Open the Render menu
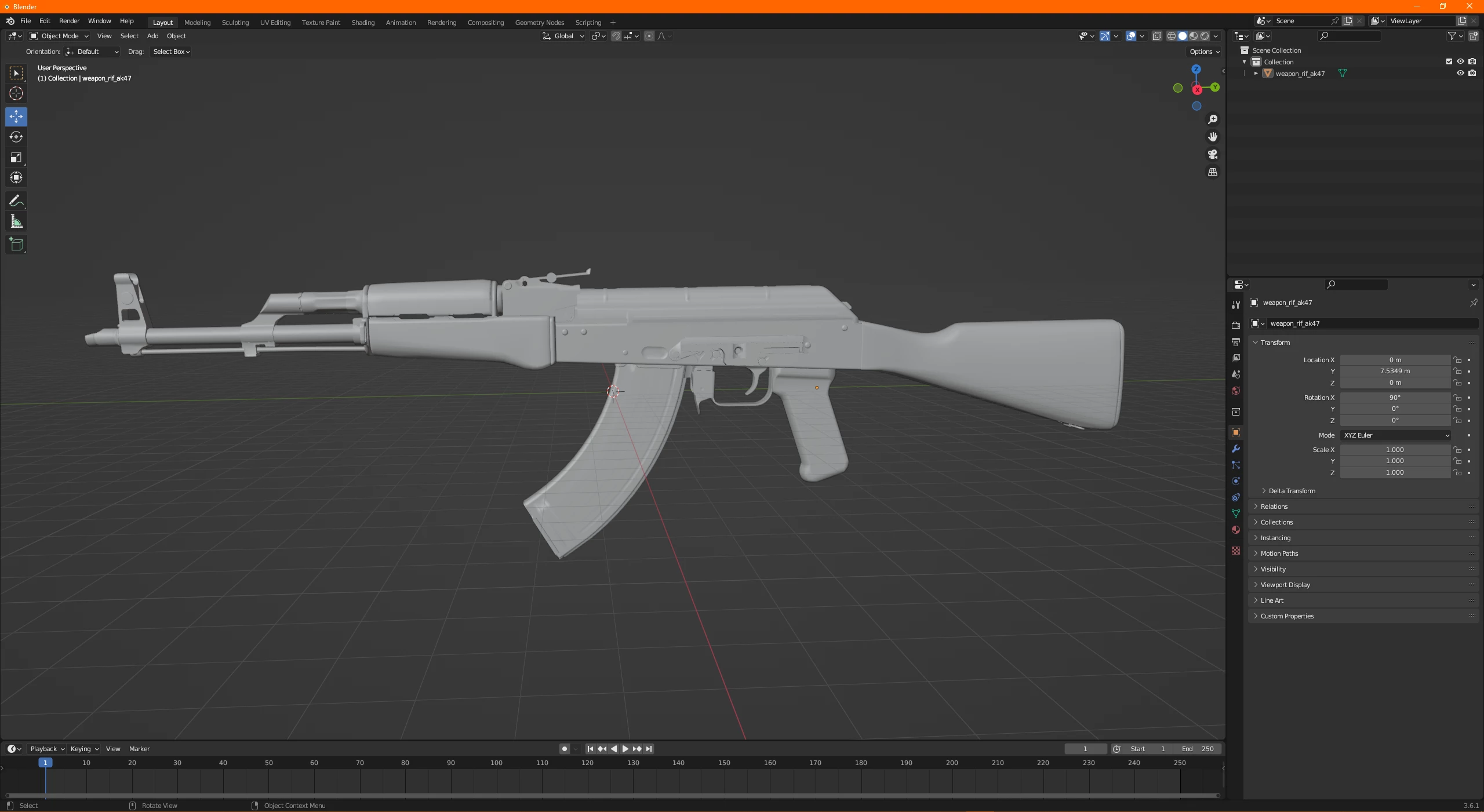This screenshot has height=812, width=1484. [x=69, y=21]
